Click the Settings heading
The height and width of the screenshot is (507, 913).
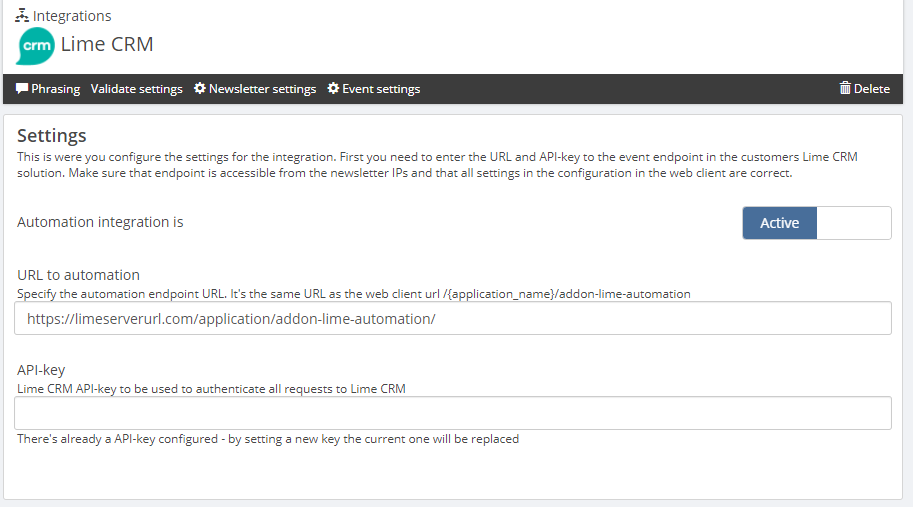coord(52,136)
